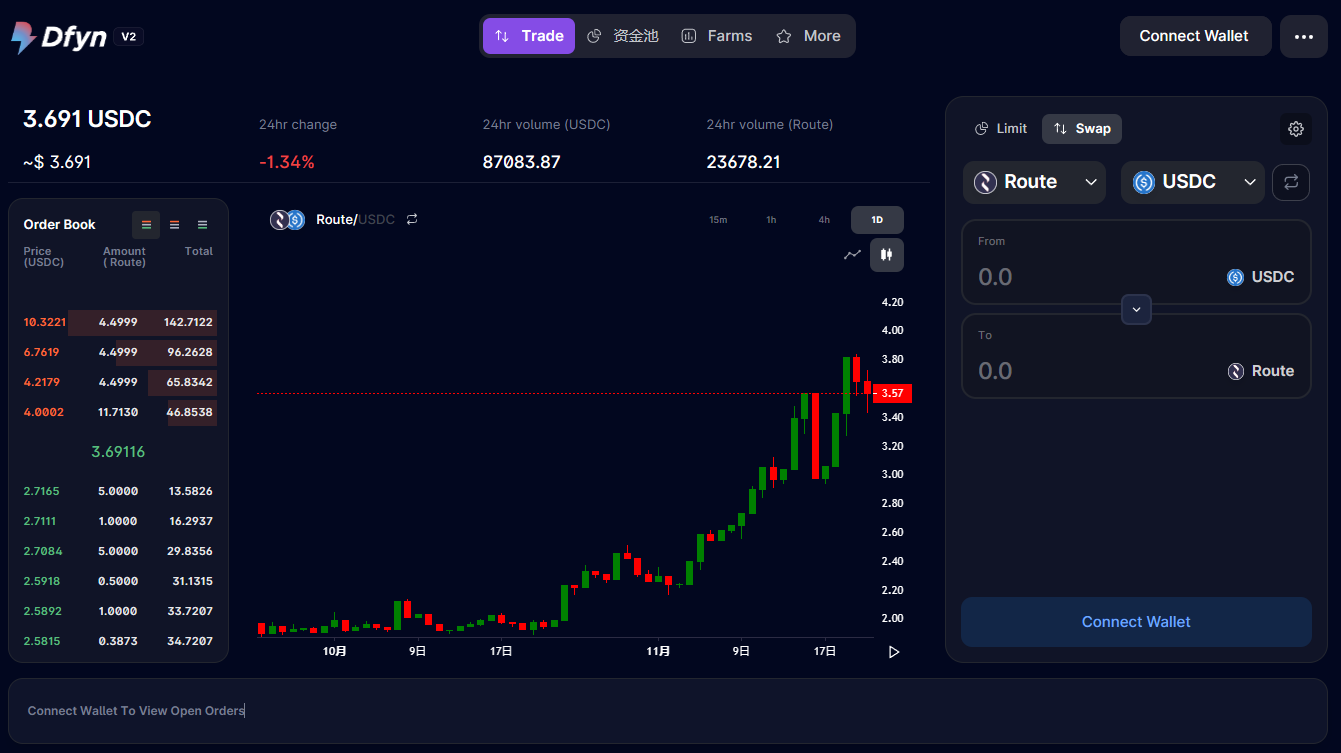Select the candlestick chart icon
Screen dimensions: 1341x753
pos(886,255)
